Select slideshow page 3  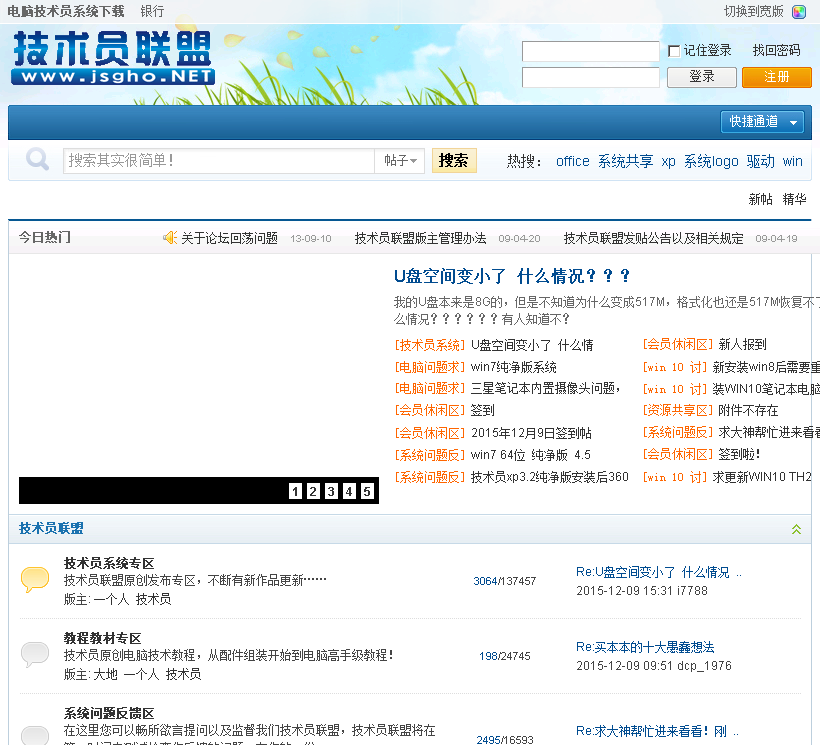tap(331, 491)
